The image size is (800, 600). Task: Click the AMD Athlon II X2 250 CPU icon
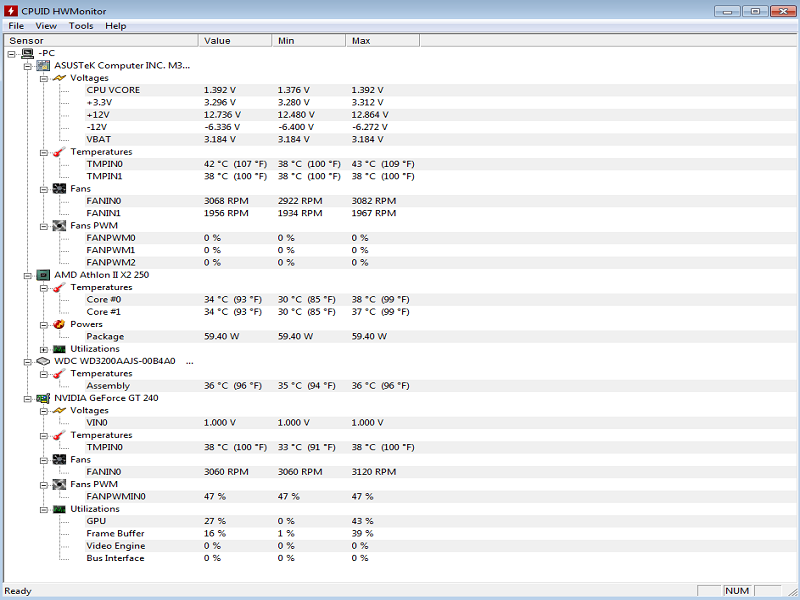pos(43,274)
